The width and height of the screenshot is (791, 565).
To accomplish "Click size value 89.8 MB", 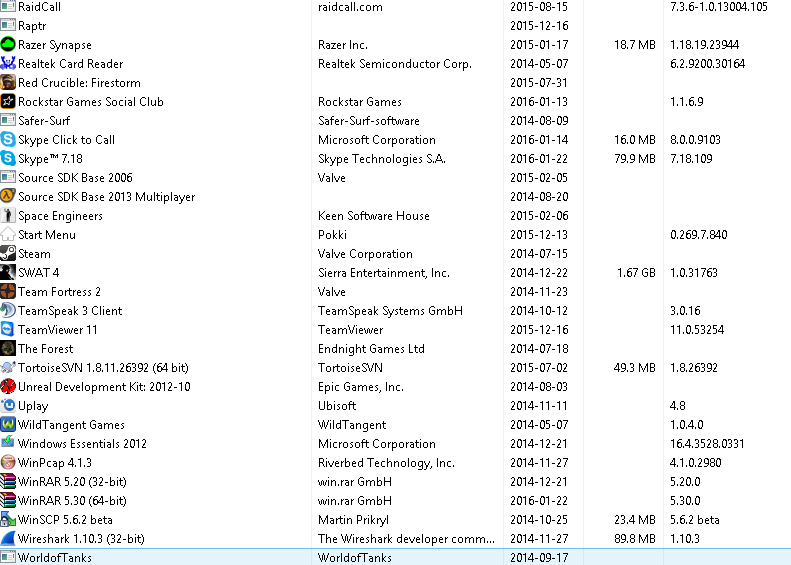I will coord(635,538).
